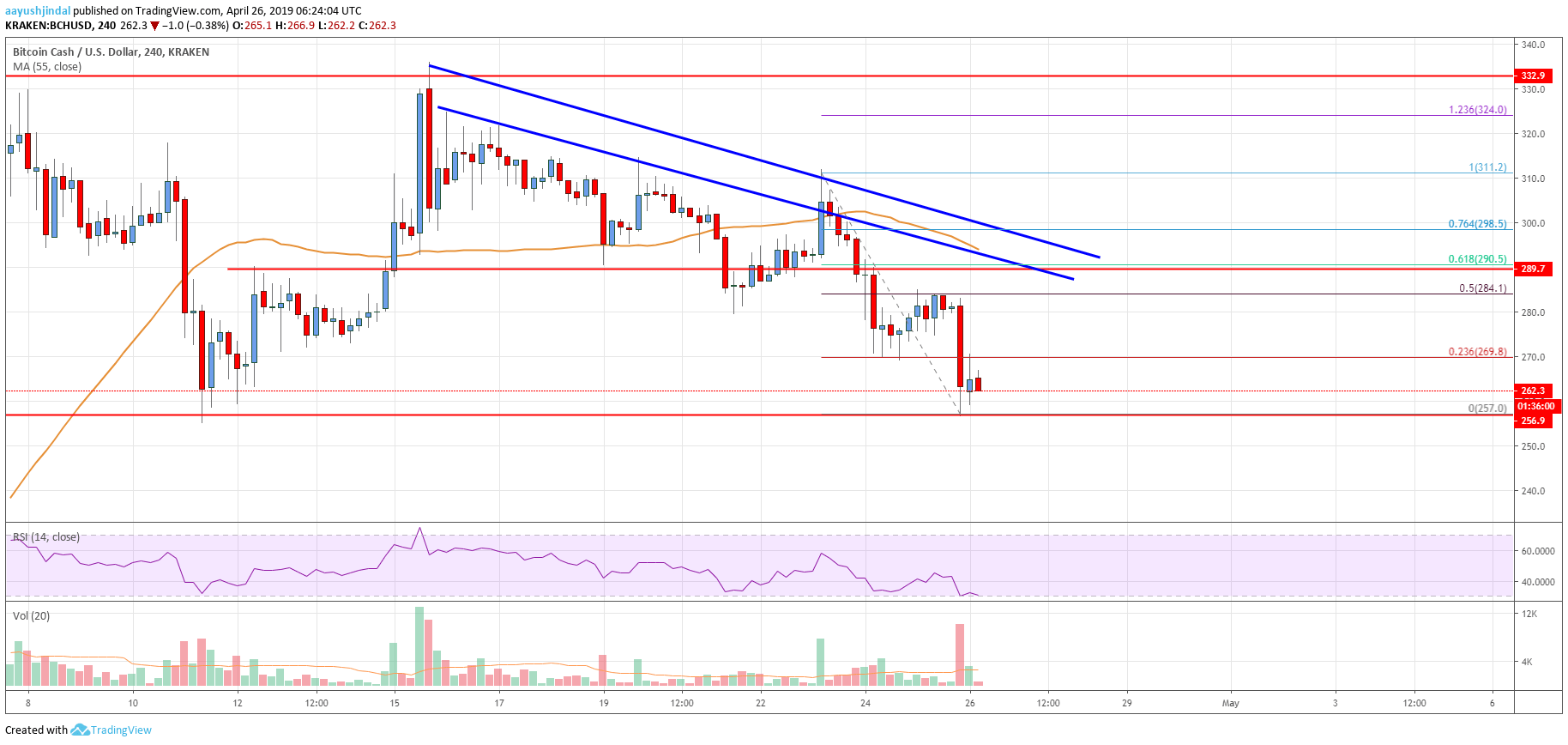Click the 332.9 red price label
This screenshot has height=745, width=1568.
(x=1533, y=76)
